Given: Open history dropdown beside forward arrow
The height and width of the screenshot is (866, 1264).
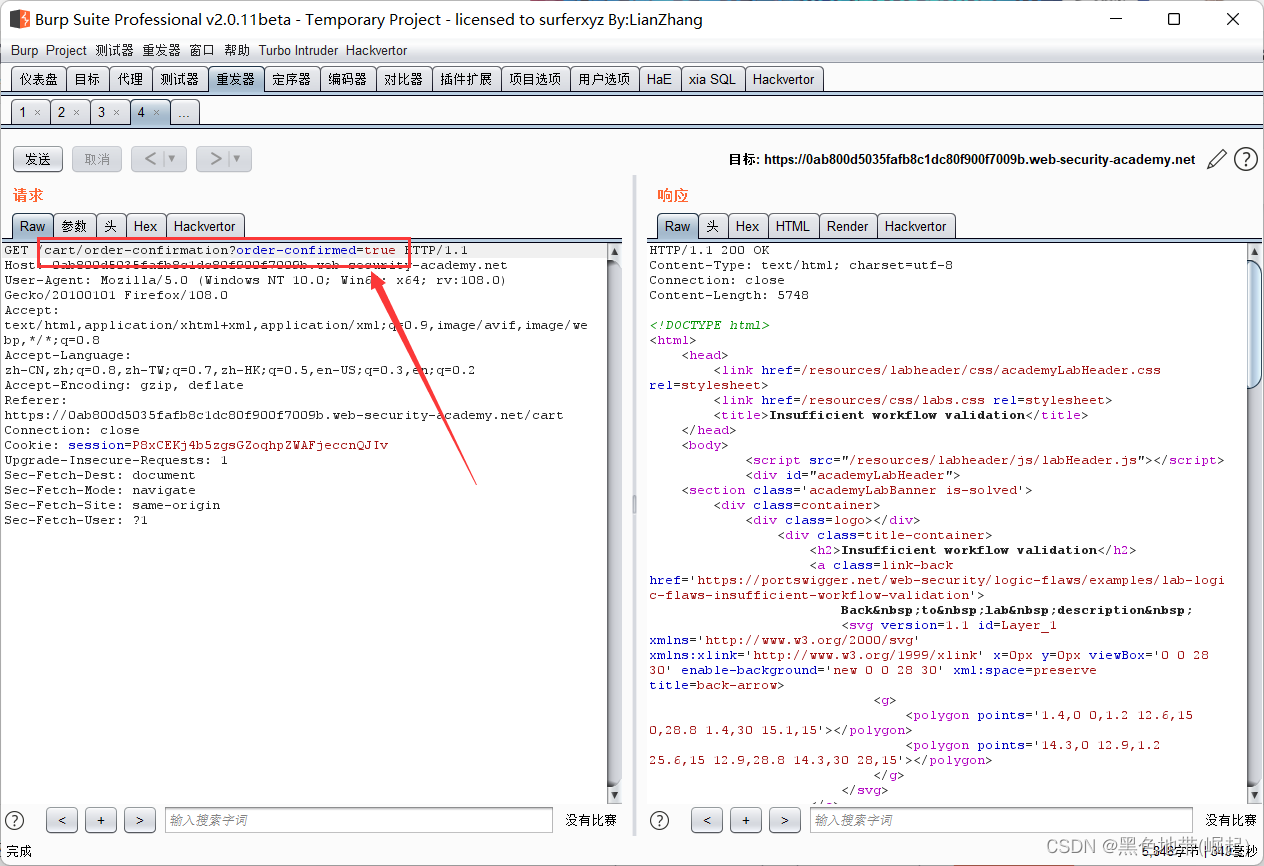Looking at the screenshot, I should pos(238,159).
